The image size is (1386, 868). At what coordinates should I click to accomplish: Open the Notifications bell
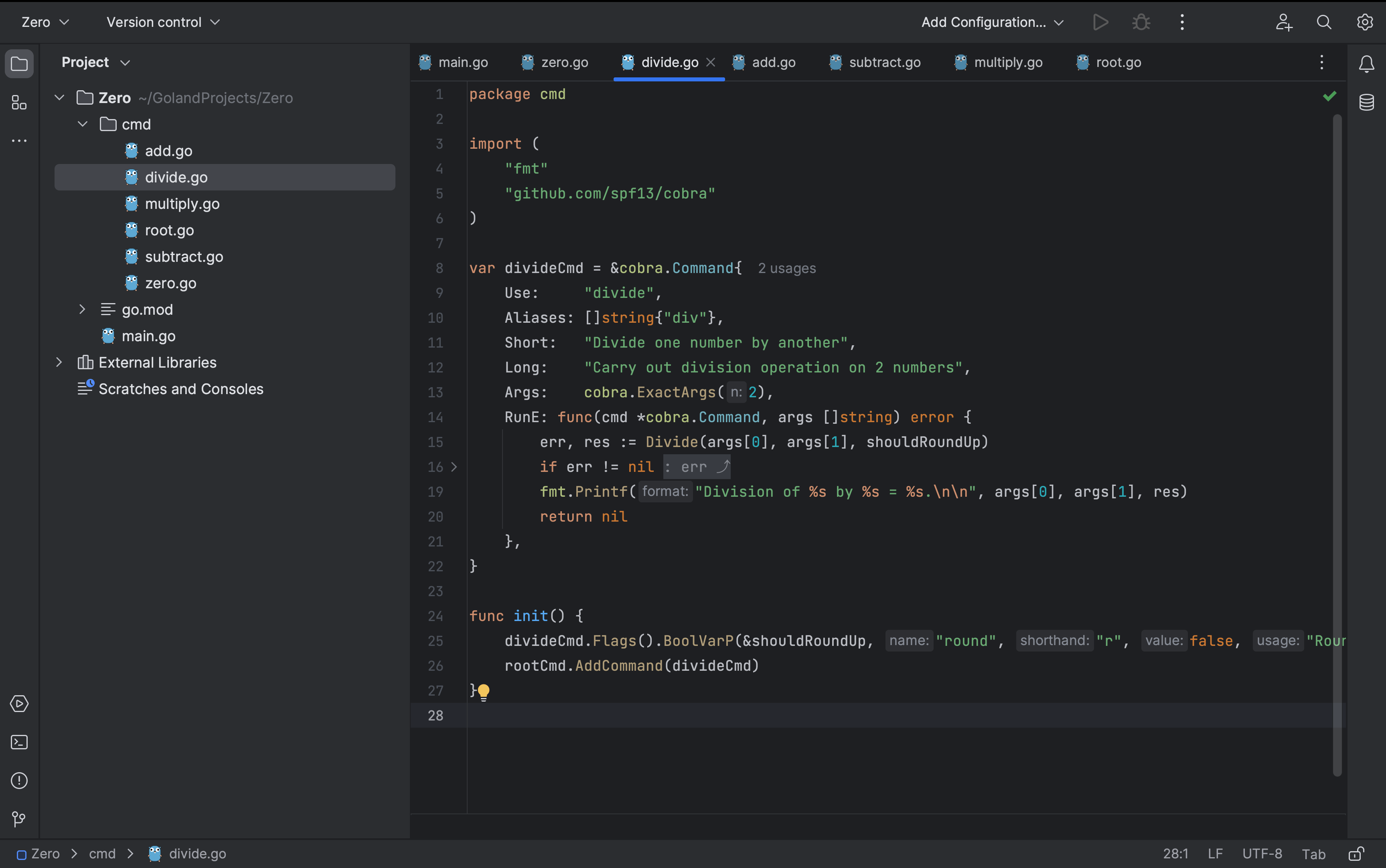1366,64
